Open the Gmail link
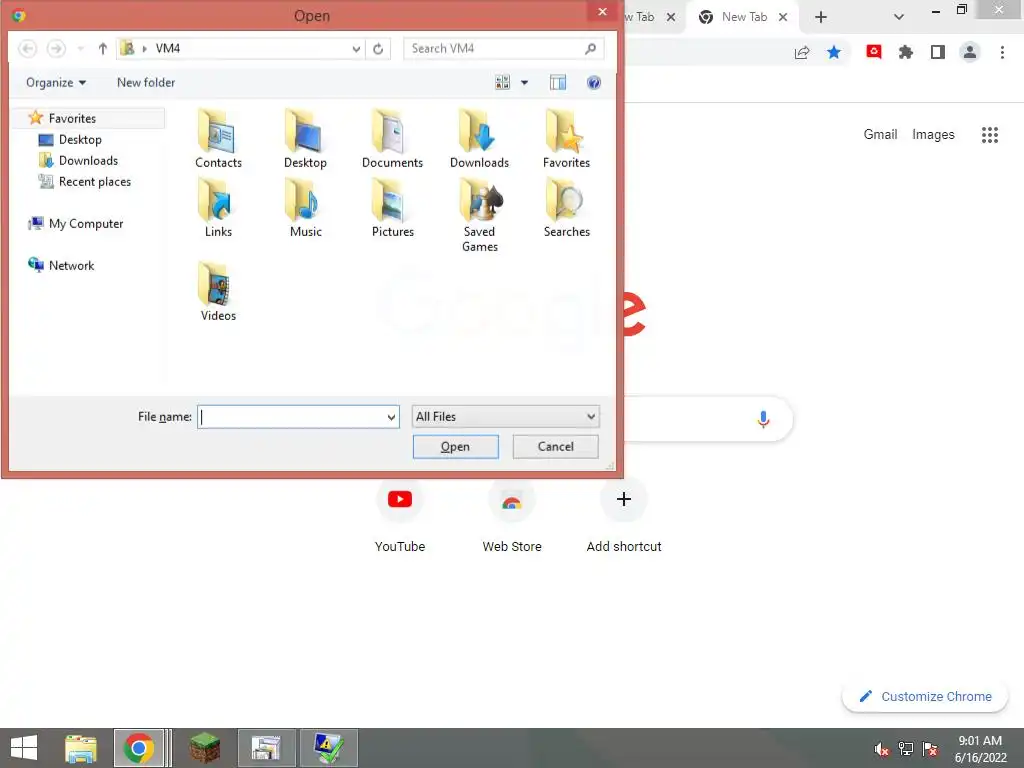The width and height of the screenshot is (1024, 768). pos(880,135)
